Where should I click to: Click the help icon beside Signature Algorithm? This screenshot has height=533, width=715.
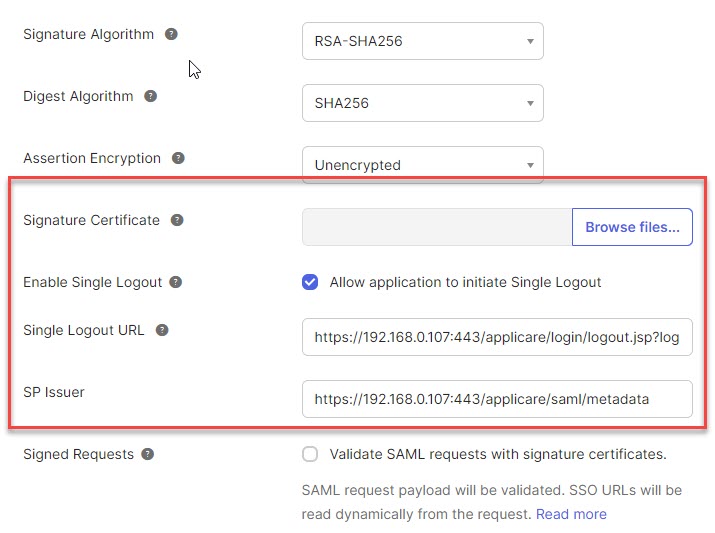click(171, 34)
